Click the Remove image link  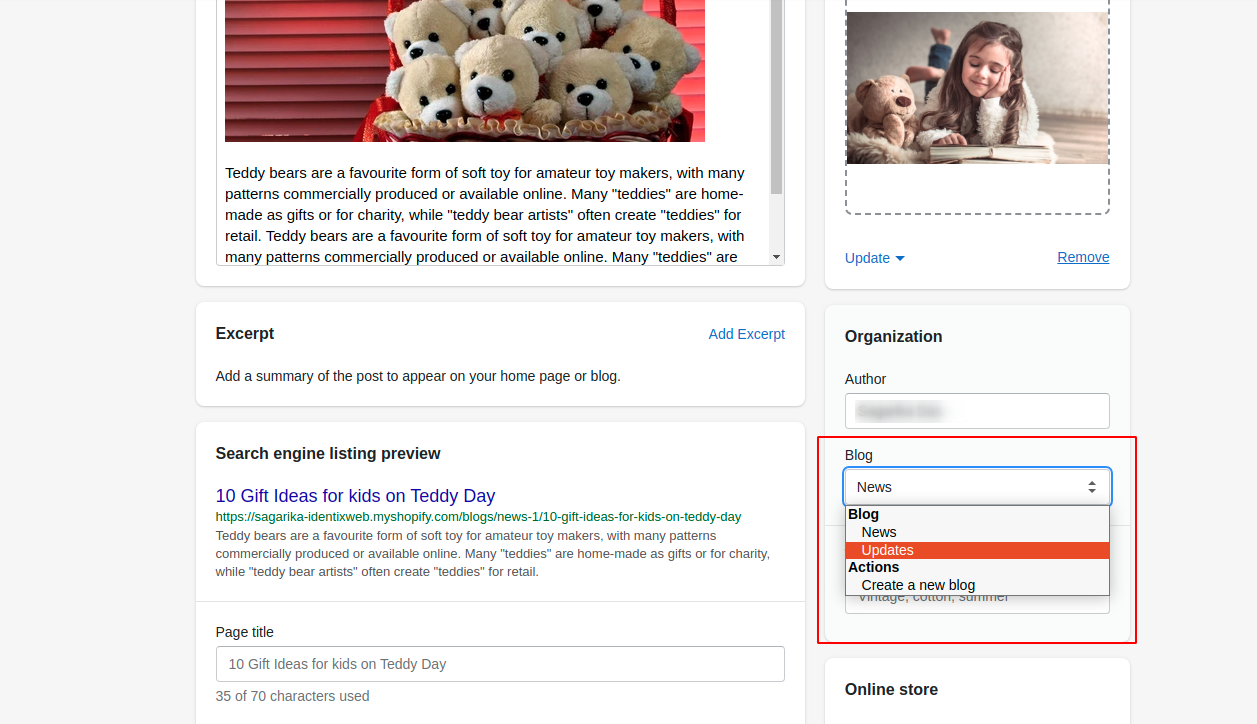click(1083, 257)
